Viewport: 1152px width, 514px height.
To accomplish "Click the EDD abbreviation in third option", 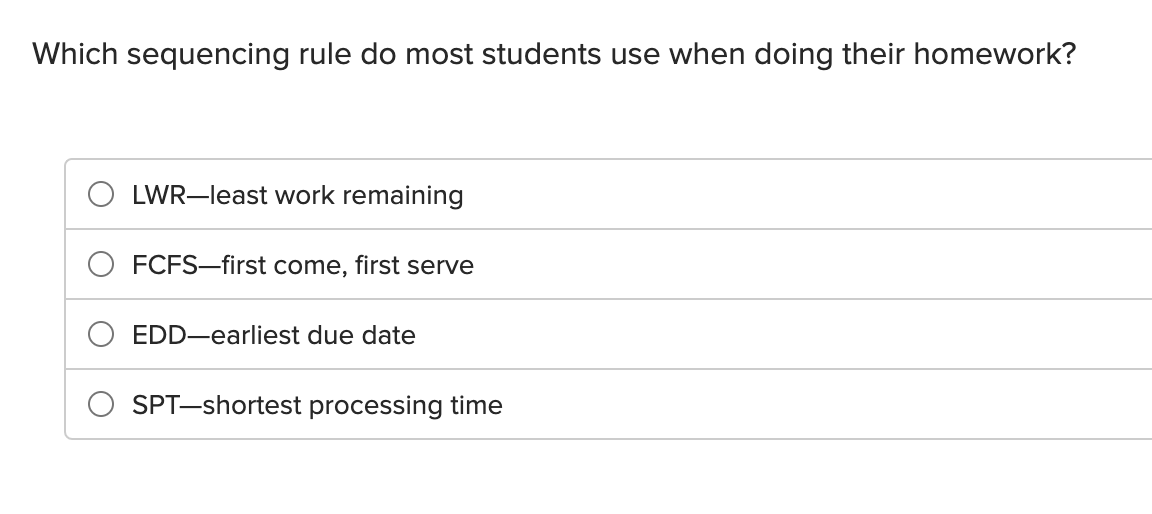I will click(155, 335).
